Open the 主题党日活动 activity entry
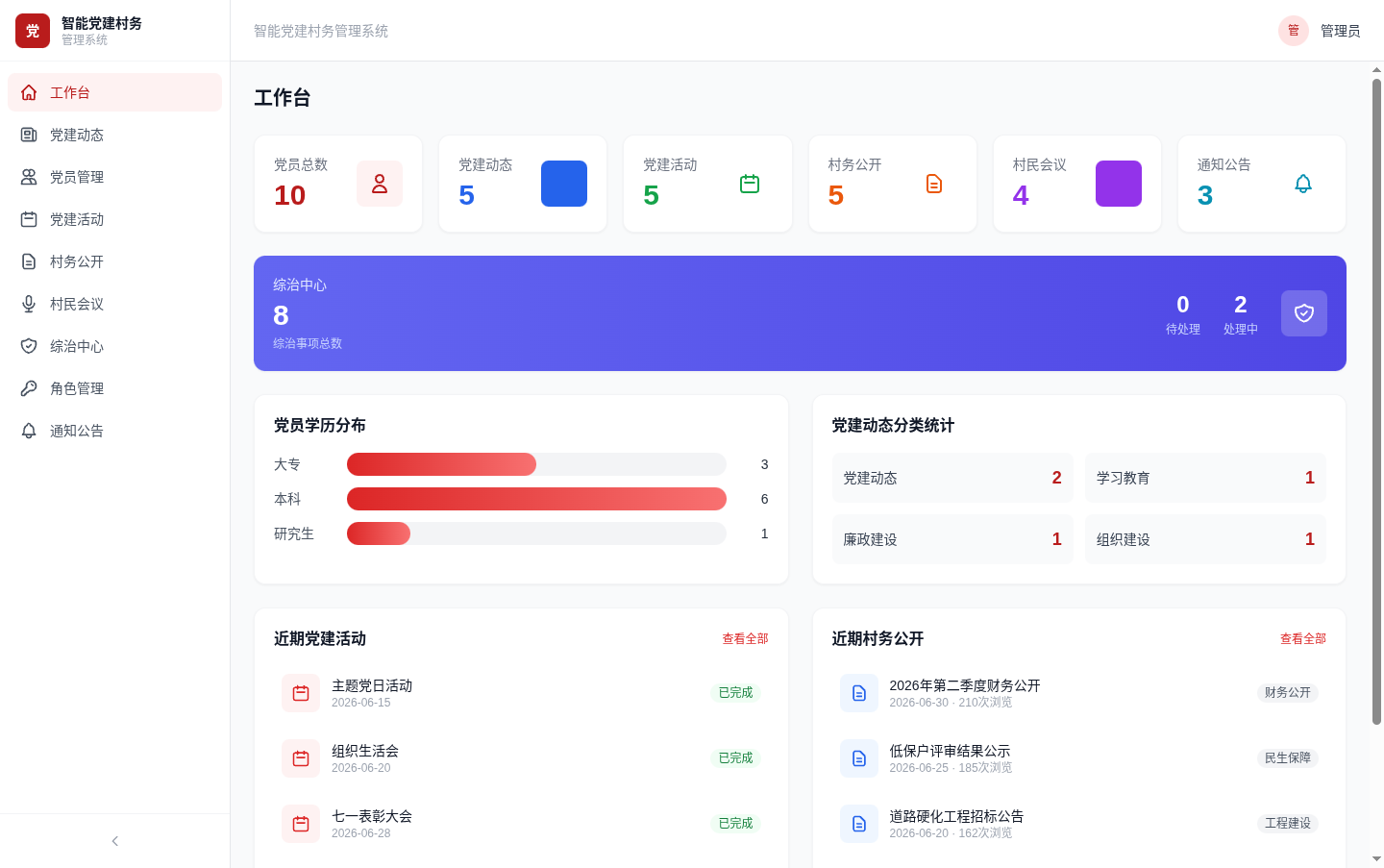Screen dimensions: 1384x868 click(521, 693)
